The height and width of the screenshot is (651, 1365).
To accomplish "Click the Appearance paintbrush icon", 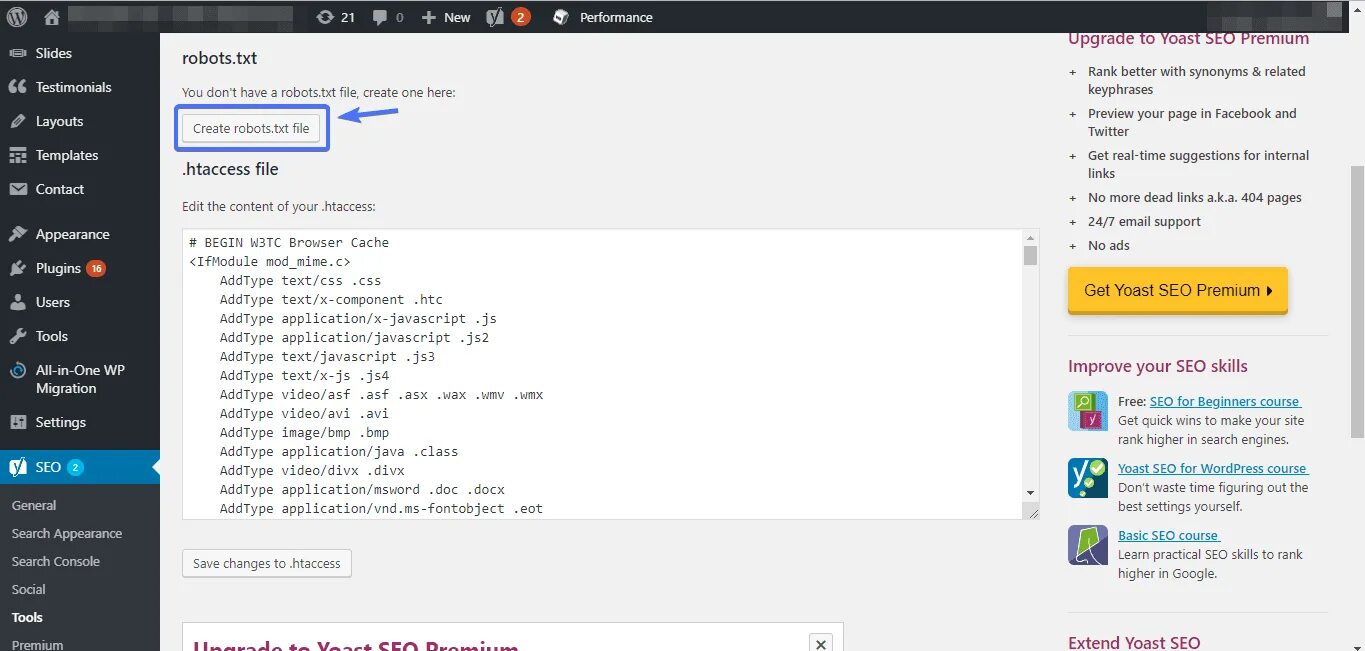I will (17, 234).
